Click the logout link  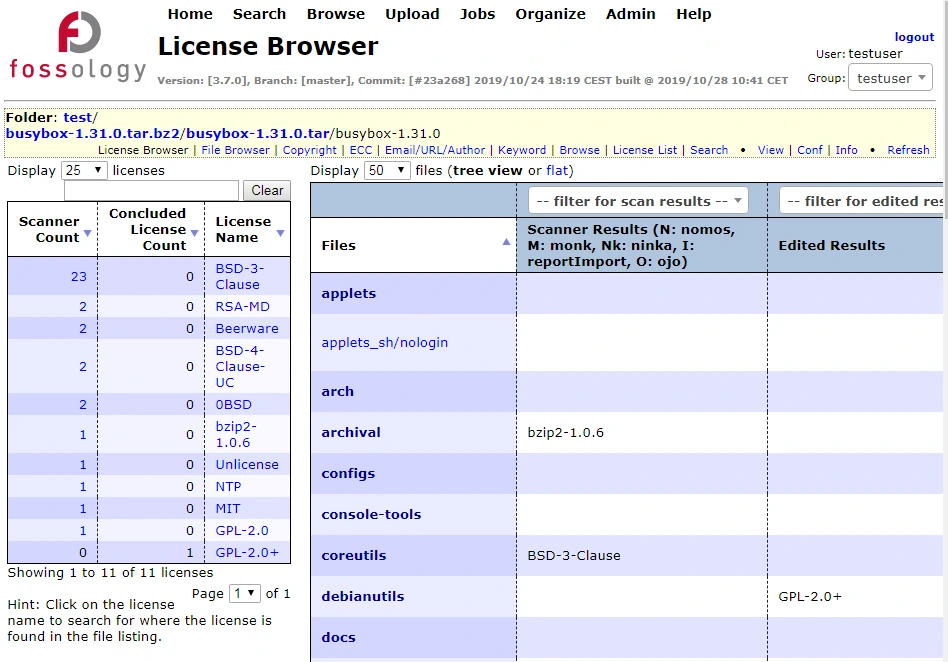click(x=914, y=37)
